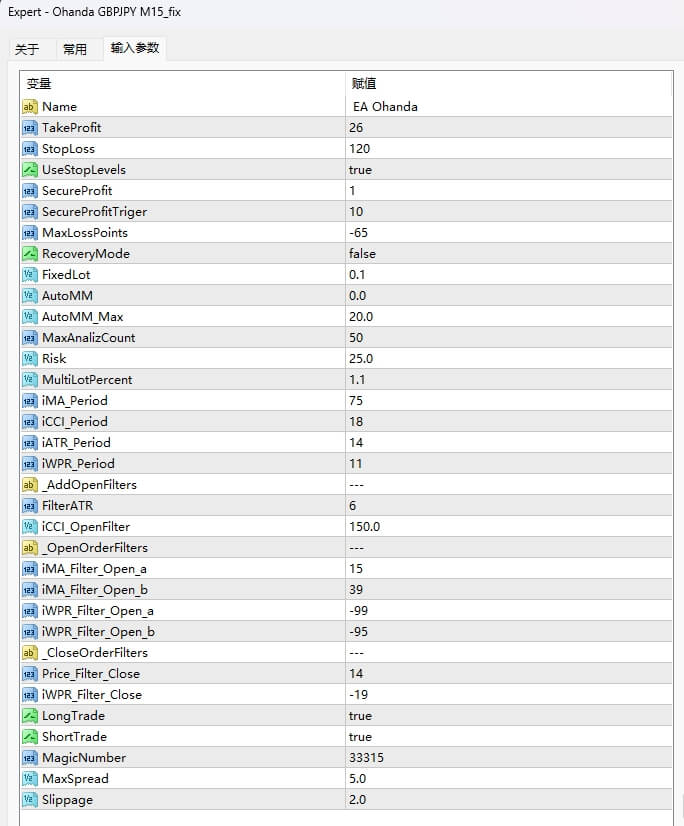This screenshot has height=826, width=684.
Task: Toggle the RecoveryMode false value
Action: pyautogui.click(x=363, y=254)
